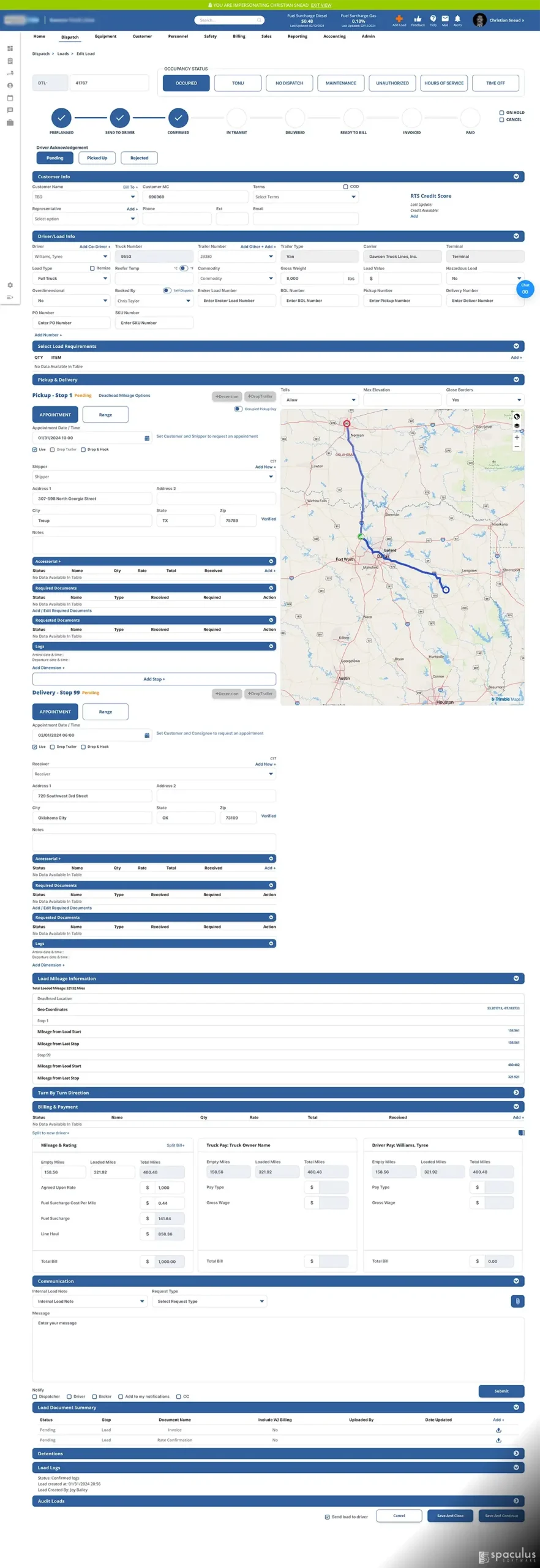This screenshot has width=540, height=1568.
Task: Open the Safety menu
Action: point(210,36)
